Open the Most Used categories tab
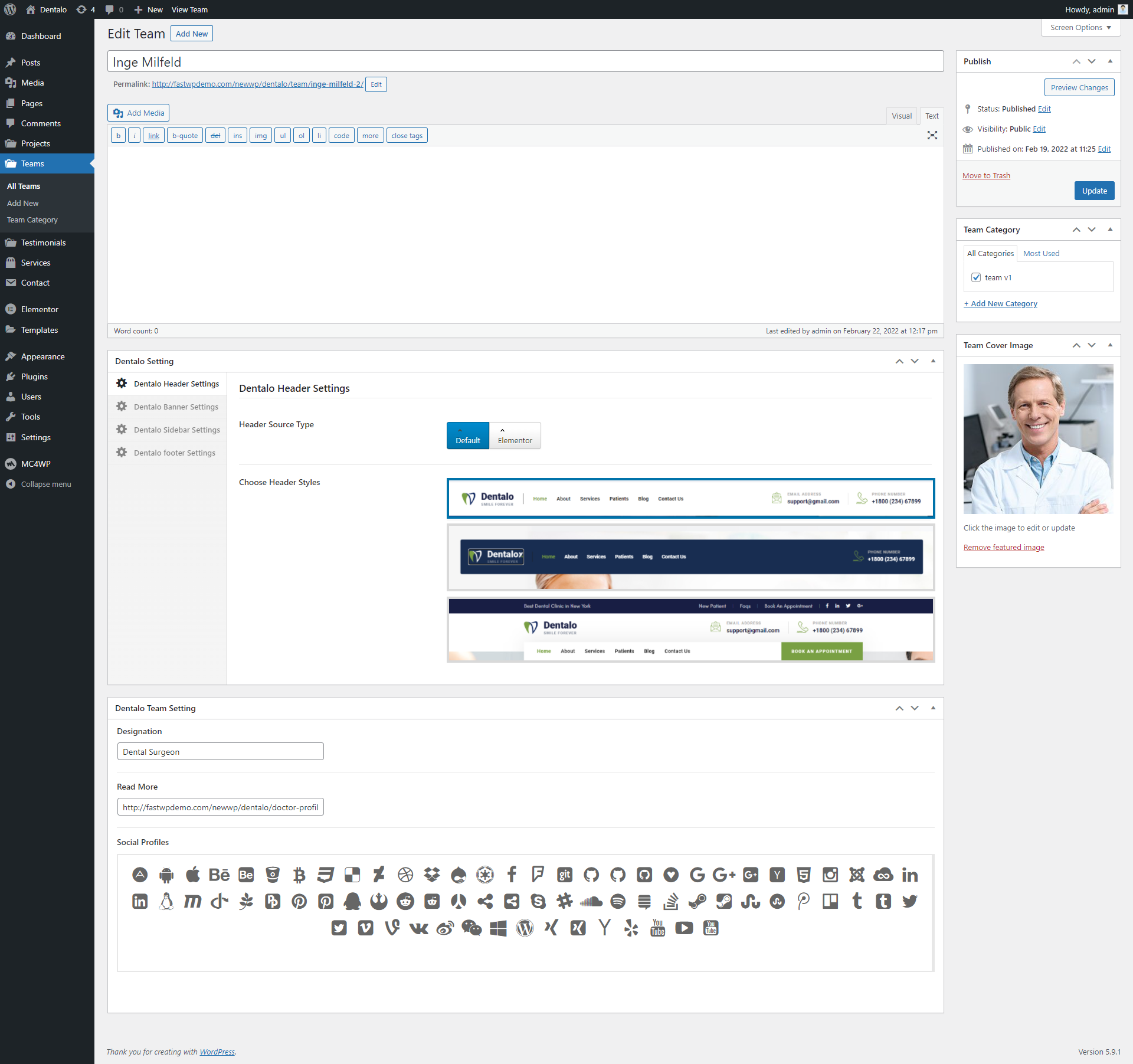Viewport: 1133px width, 1064px height. (x=1041, y=254)
